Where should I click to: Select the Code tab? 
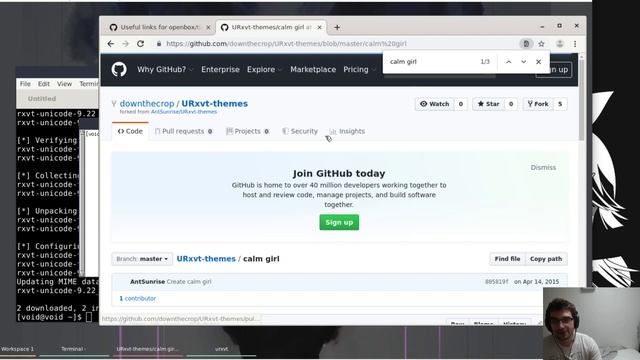[130, 131]
